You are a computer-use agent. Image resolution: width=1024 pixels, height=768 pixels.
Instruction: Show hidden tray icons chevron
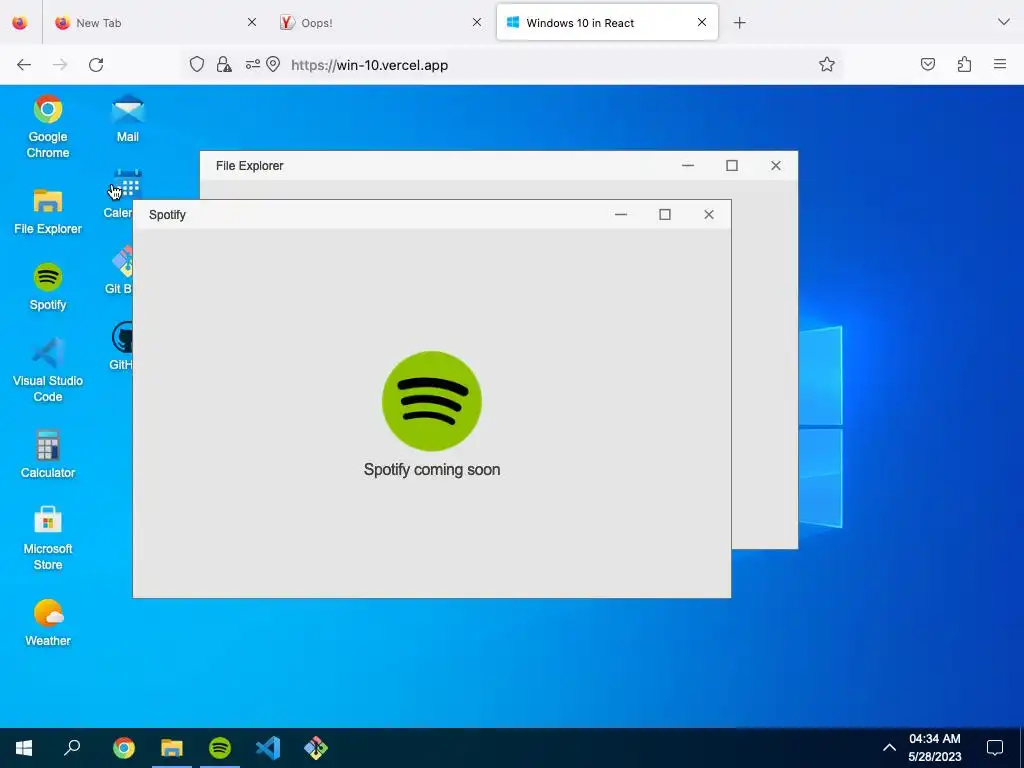coord(889,748)
